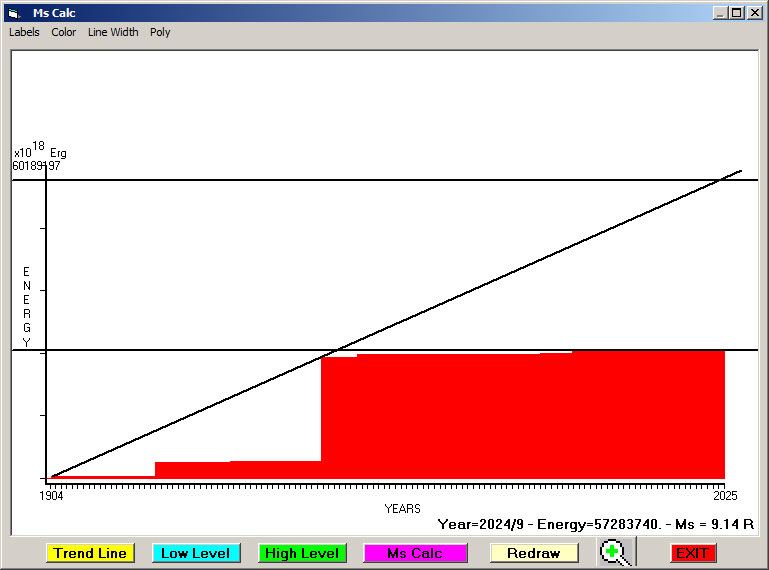This screenshot has width=769, height=570.
Task: Click the upper horizontal level line
Action: [400, 180]
